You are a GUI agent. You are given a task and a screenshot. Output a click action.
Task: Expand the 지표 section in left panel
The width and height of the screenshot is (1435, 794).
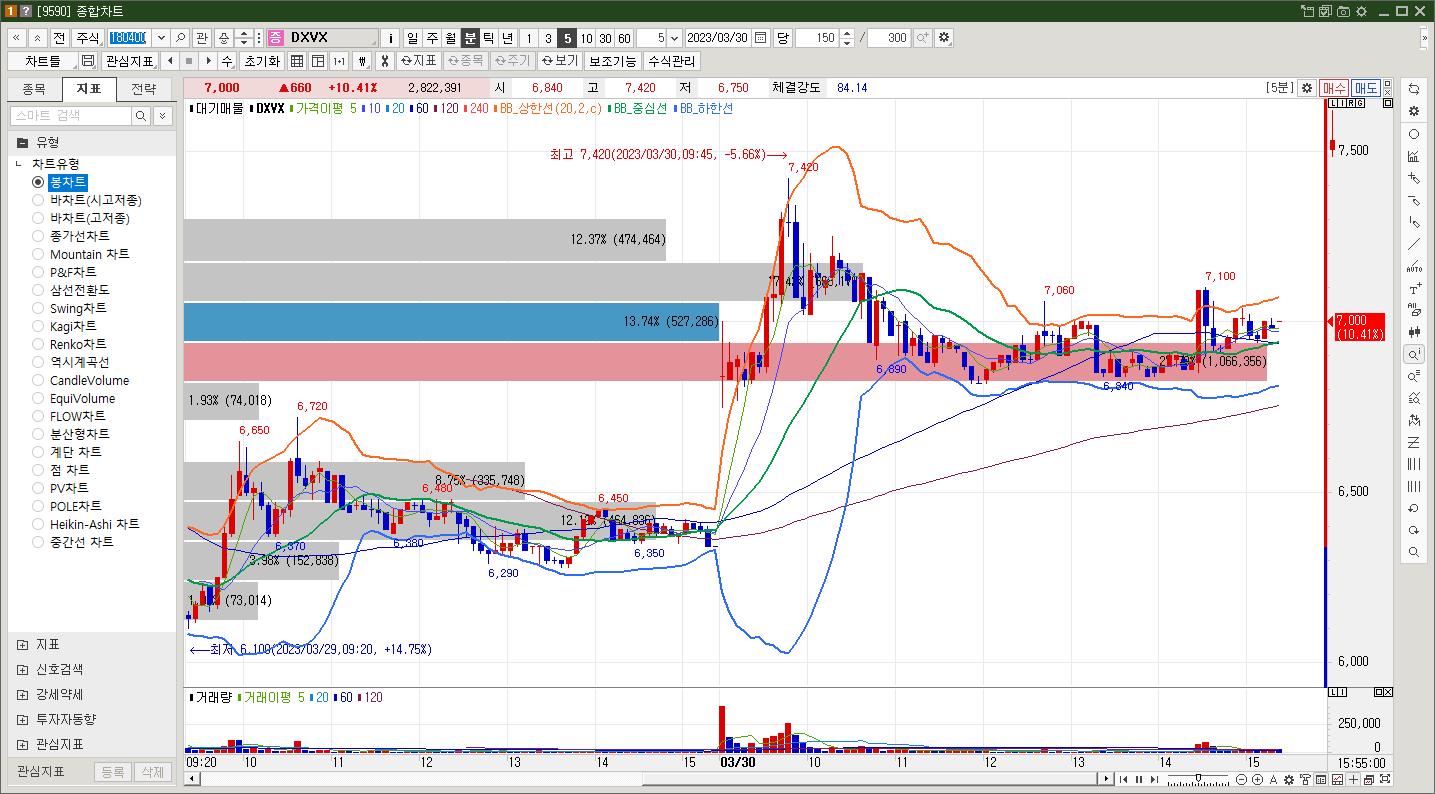(22, 645)
